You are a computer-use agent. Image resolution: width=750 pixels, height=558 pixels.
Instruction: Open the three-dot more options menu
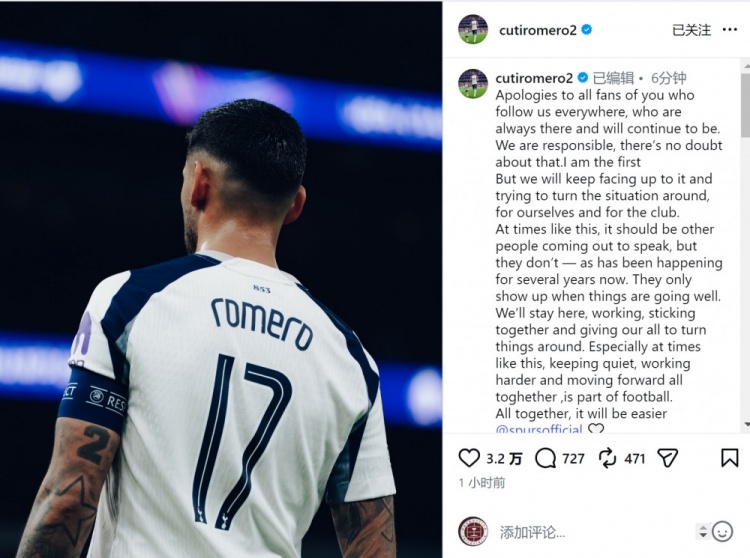click(729, 30)
